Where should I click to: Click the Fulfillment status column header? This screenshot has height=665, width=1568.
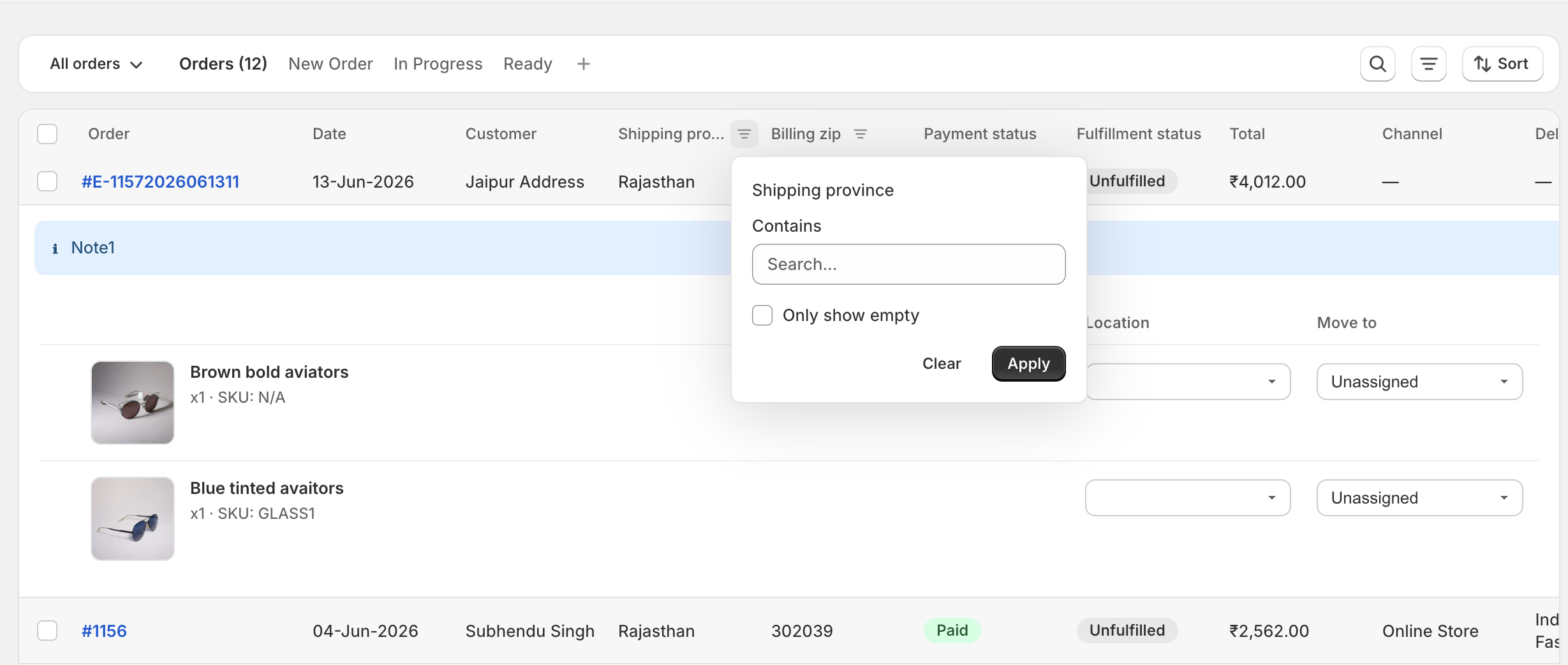[x=1139, y=134]
